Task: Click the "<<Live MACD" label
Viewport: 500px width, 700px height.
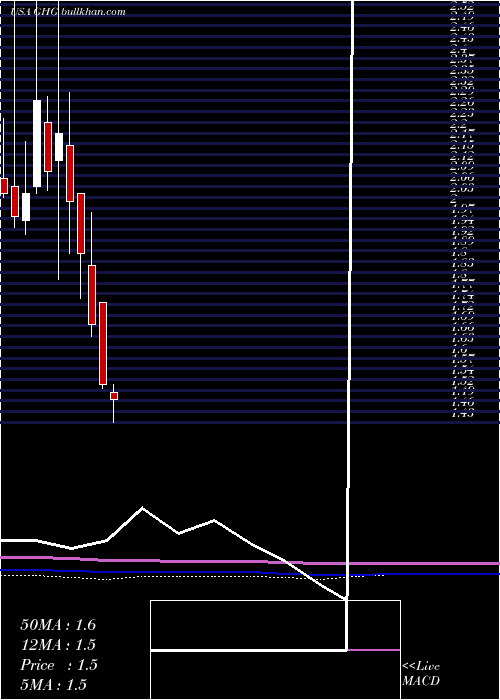Action: tap(421, 674)
